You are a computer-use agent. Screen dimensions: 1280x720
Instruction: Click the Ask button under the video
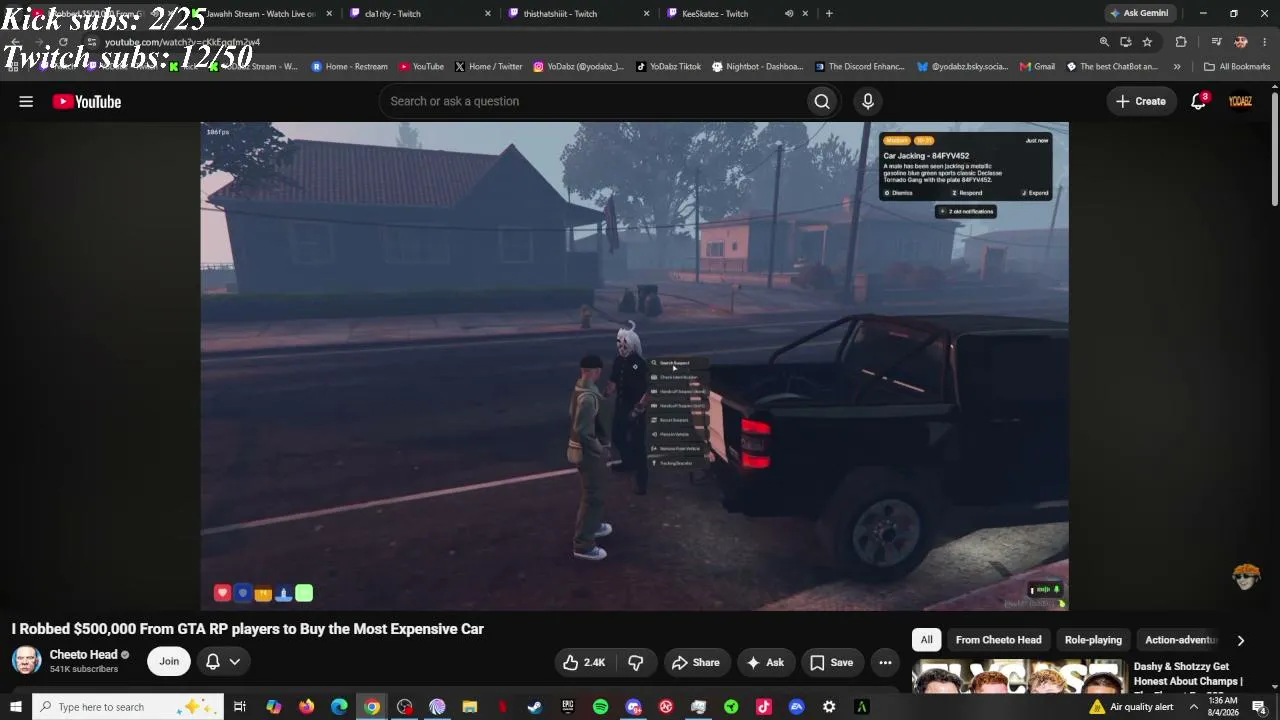coord(765,662)
